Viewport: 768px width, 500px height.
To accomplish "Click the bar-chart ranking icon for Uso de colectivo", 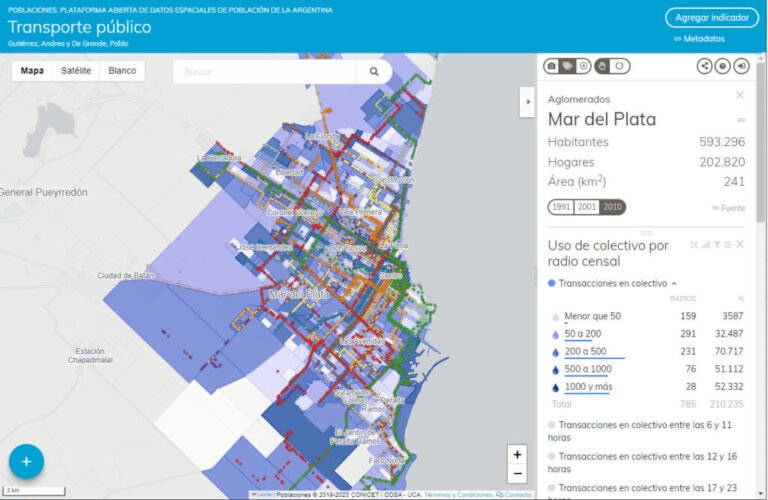I will [705, 244].
